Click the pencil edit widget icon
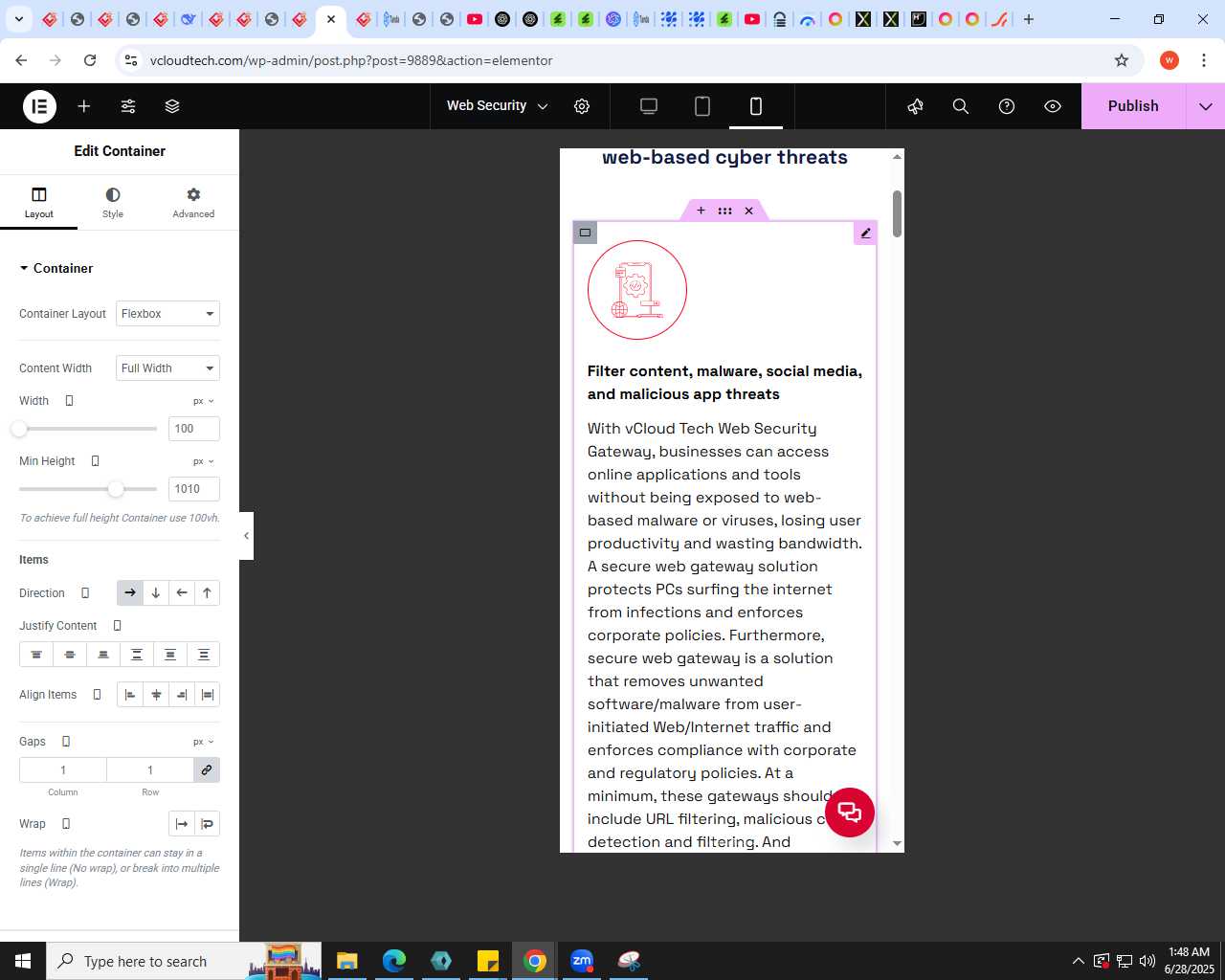This screenshot has height=980, width=1225. point(865,233)
